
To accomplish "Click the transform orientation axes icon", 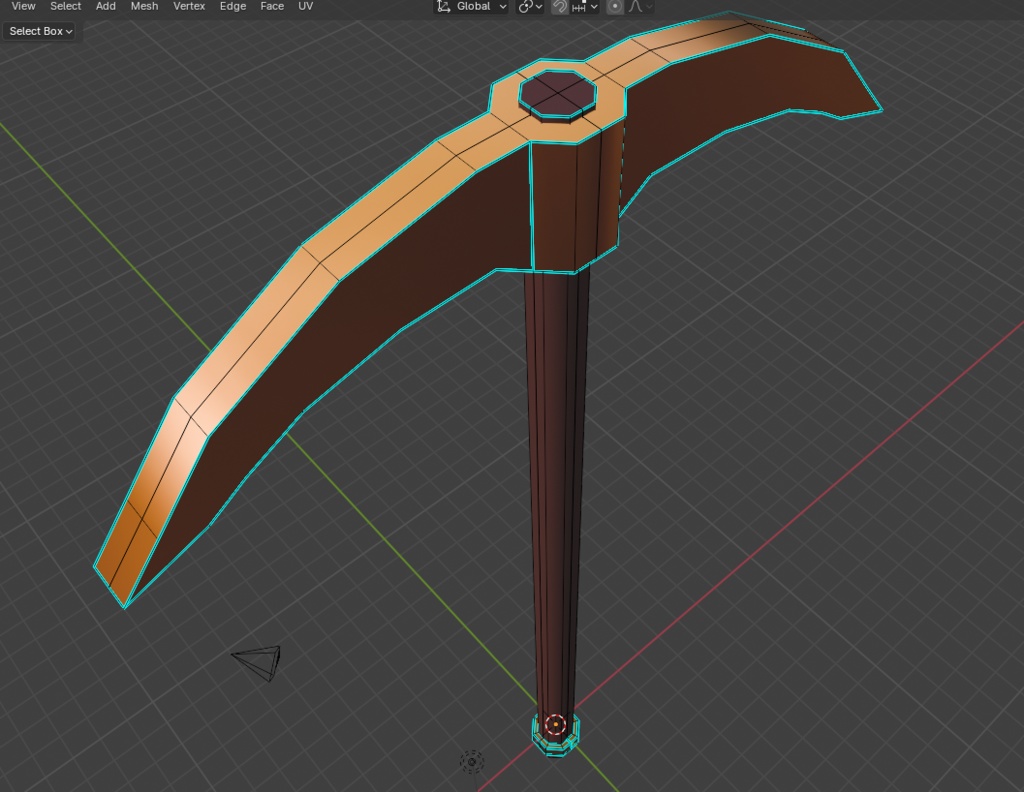I will (x=442, y=7).
